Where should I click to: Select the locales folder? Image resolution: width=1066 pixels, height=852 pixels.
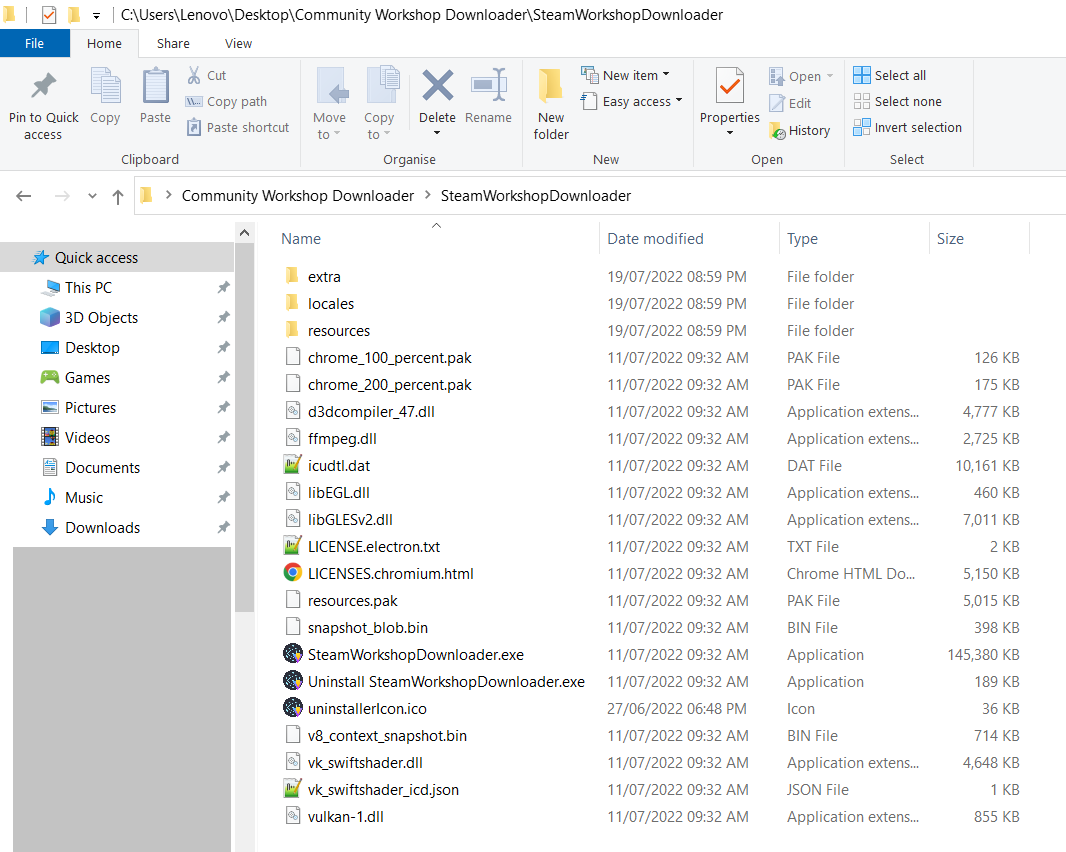pyautogui.click(x=330, y=303)
